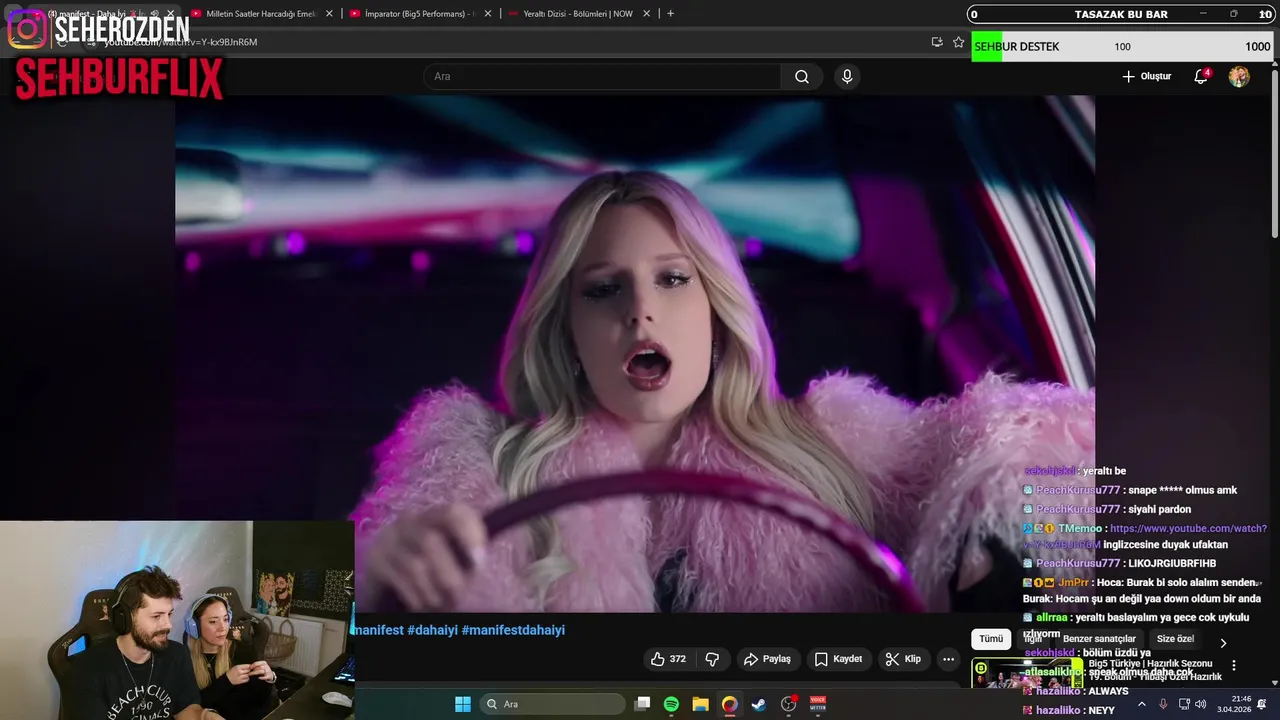Select the Tümü filter chip
1280x720 pixels.
point(991,639)
